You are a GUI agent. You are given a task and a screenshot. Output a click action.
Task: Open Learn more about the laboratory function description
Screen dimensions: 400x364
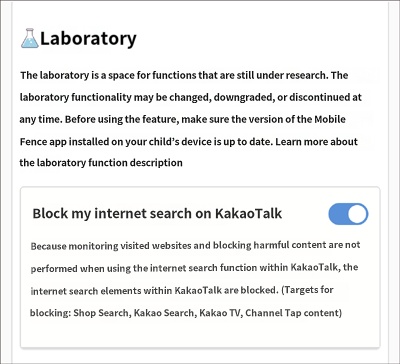(x=188, y=152)
